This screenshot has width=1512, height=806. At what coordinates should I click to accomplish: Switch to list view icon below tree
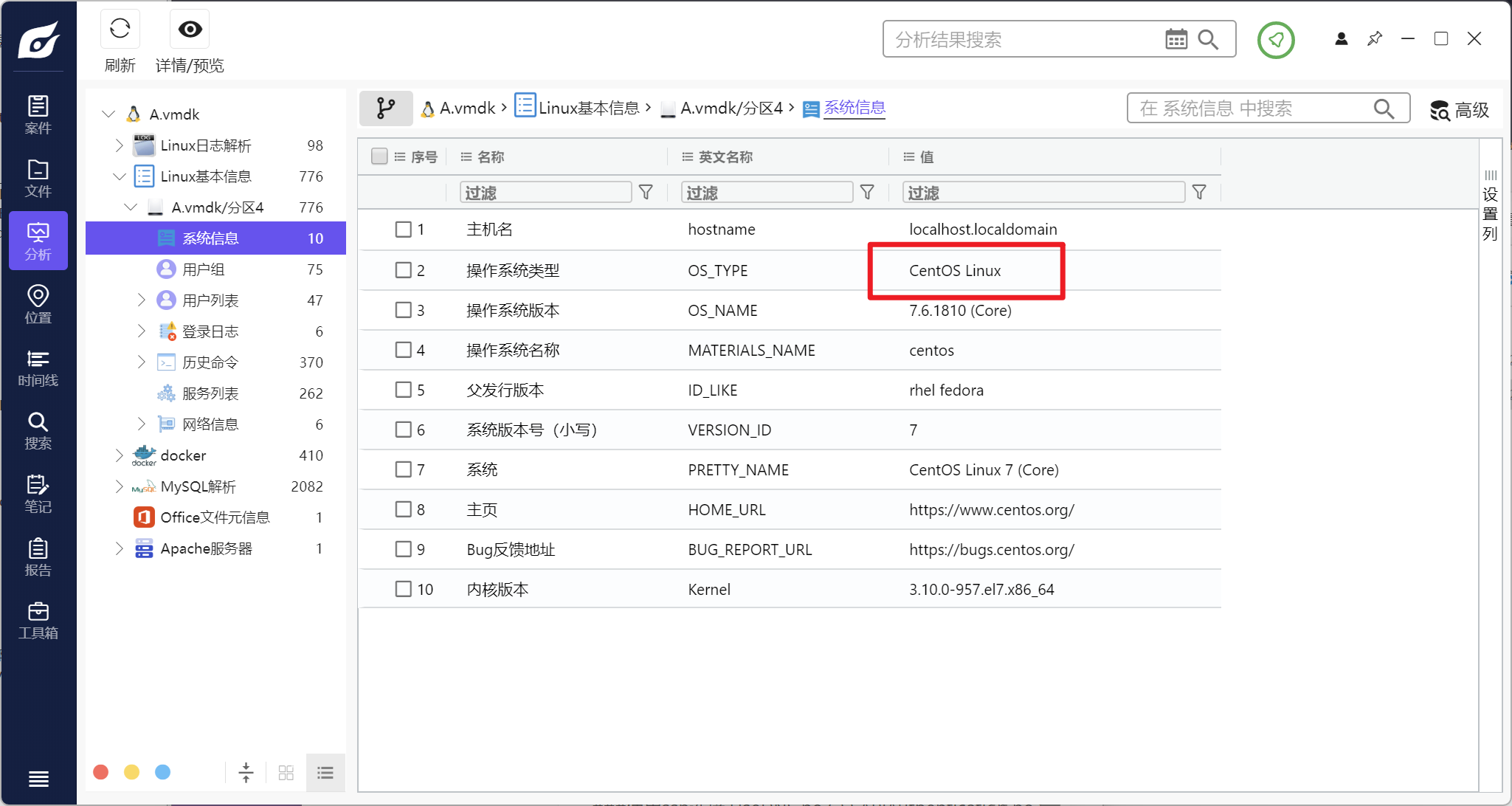point(325,773)
